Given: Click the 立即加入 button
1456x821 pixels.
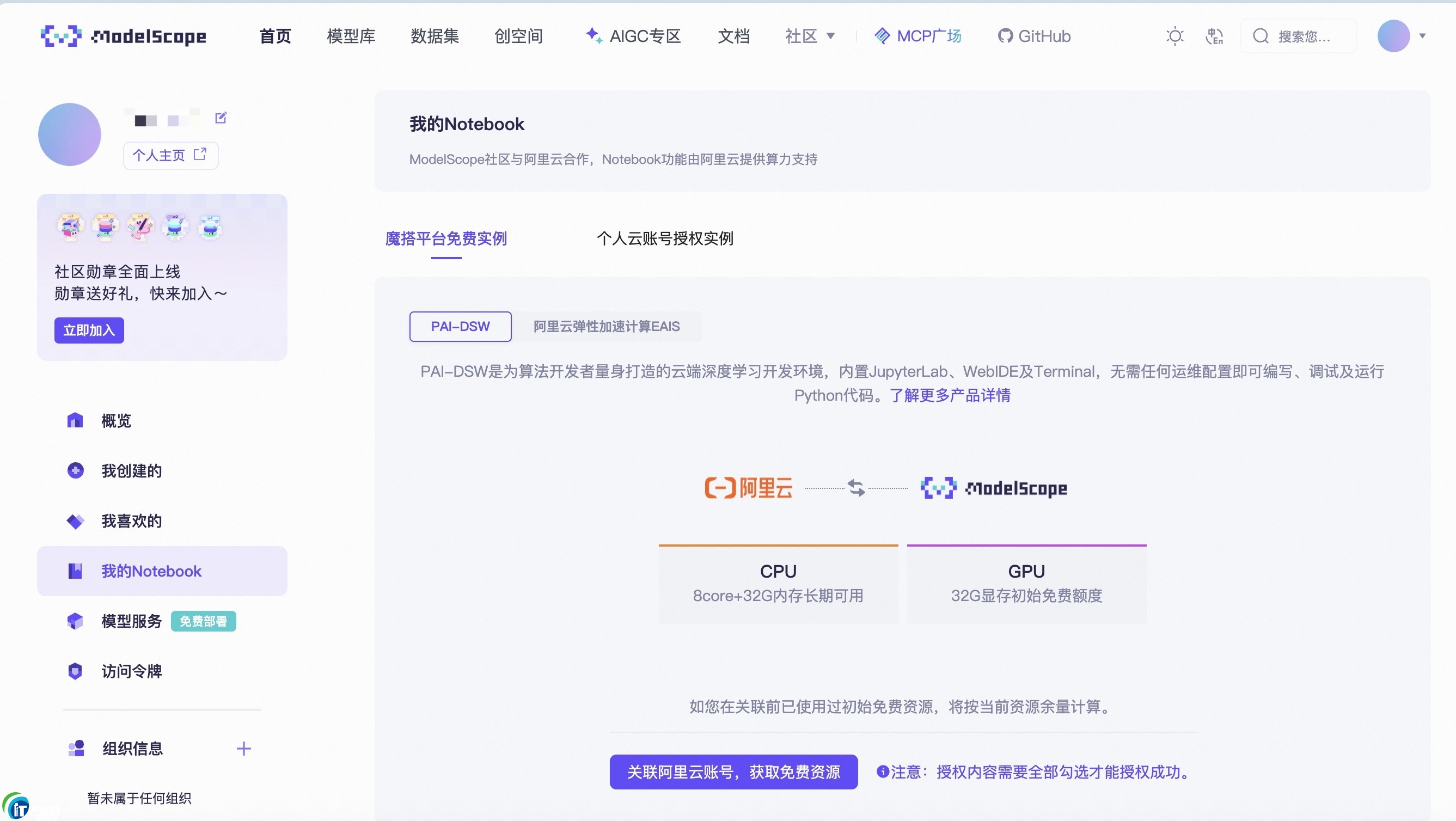Looking at the screenshot, I should click(x=89, y=330).
